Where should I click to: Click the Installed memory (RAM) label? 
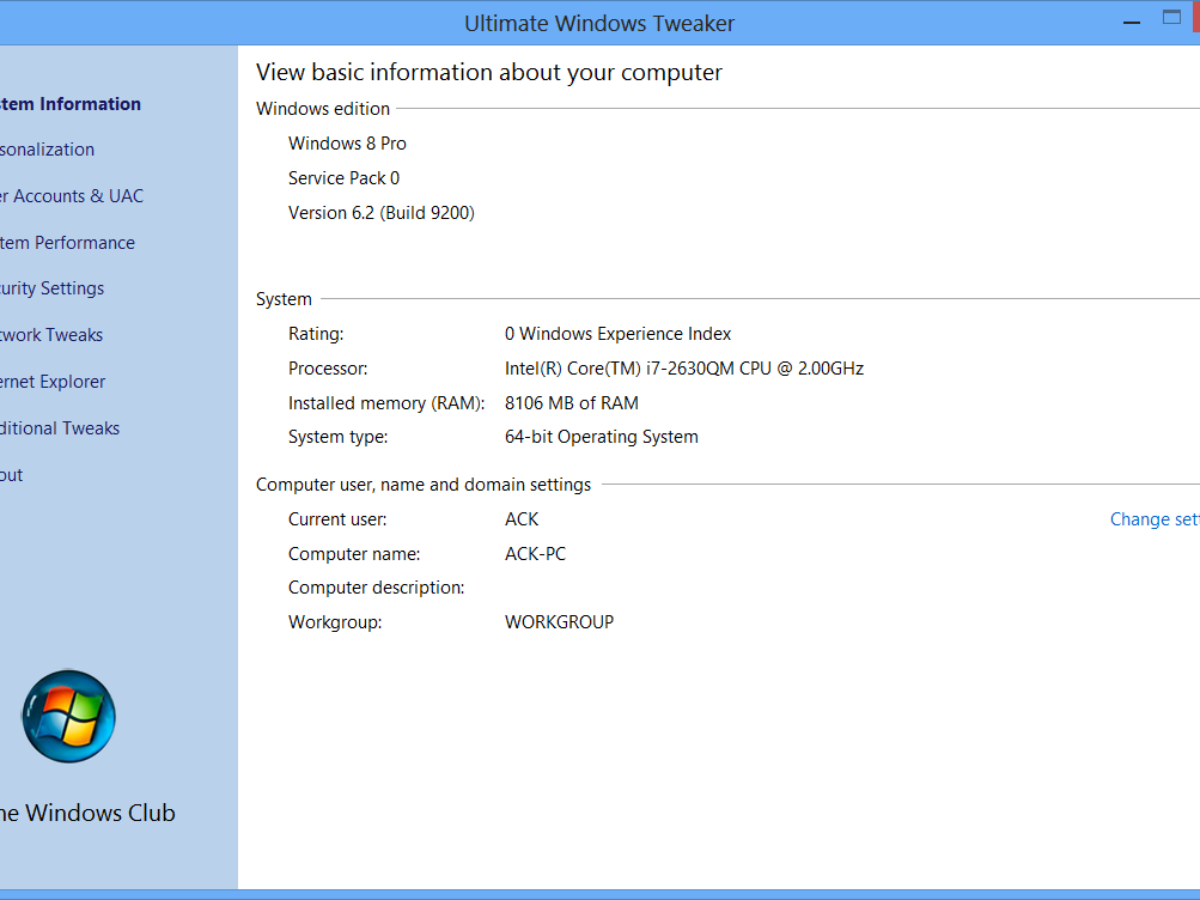(x=387, y=403)
